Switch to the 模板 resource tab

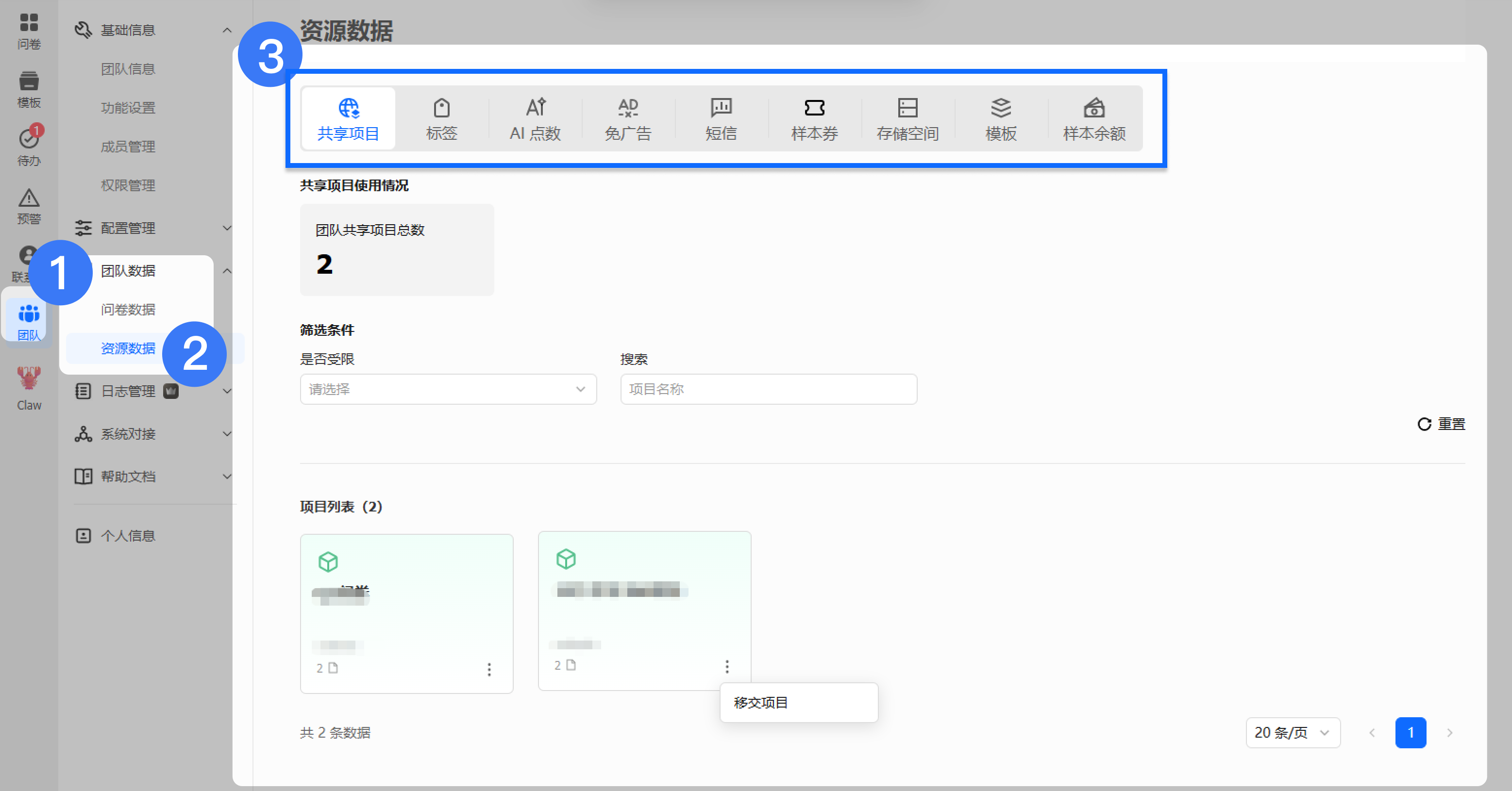coord(1001,118)
